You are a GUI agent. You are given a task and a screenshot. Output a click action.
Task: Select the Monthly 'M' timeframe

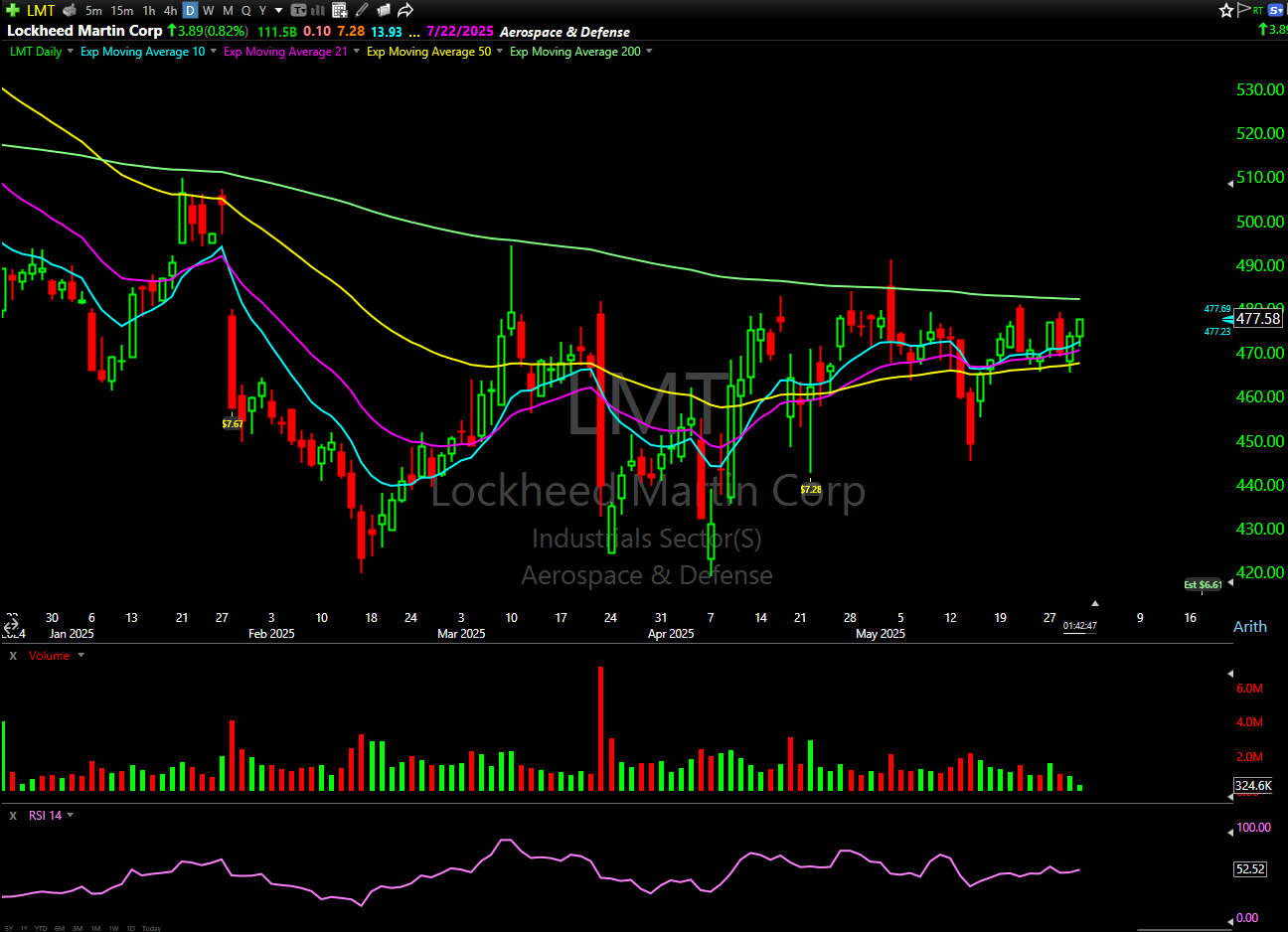(228, 11)
